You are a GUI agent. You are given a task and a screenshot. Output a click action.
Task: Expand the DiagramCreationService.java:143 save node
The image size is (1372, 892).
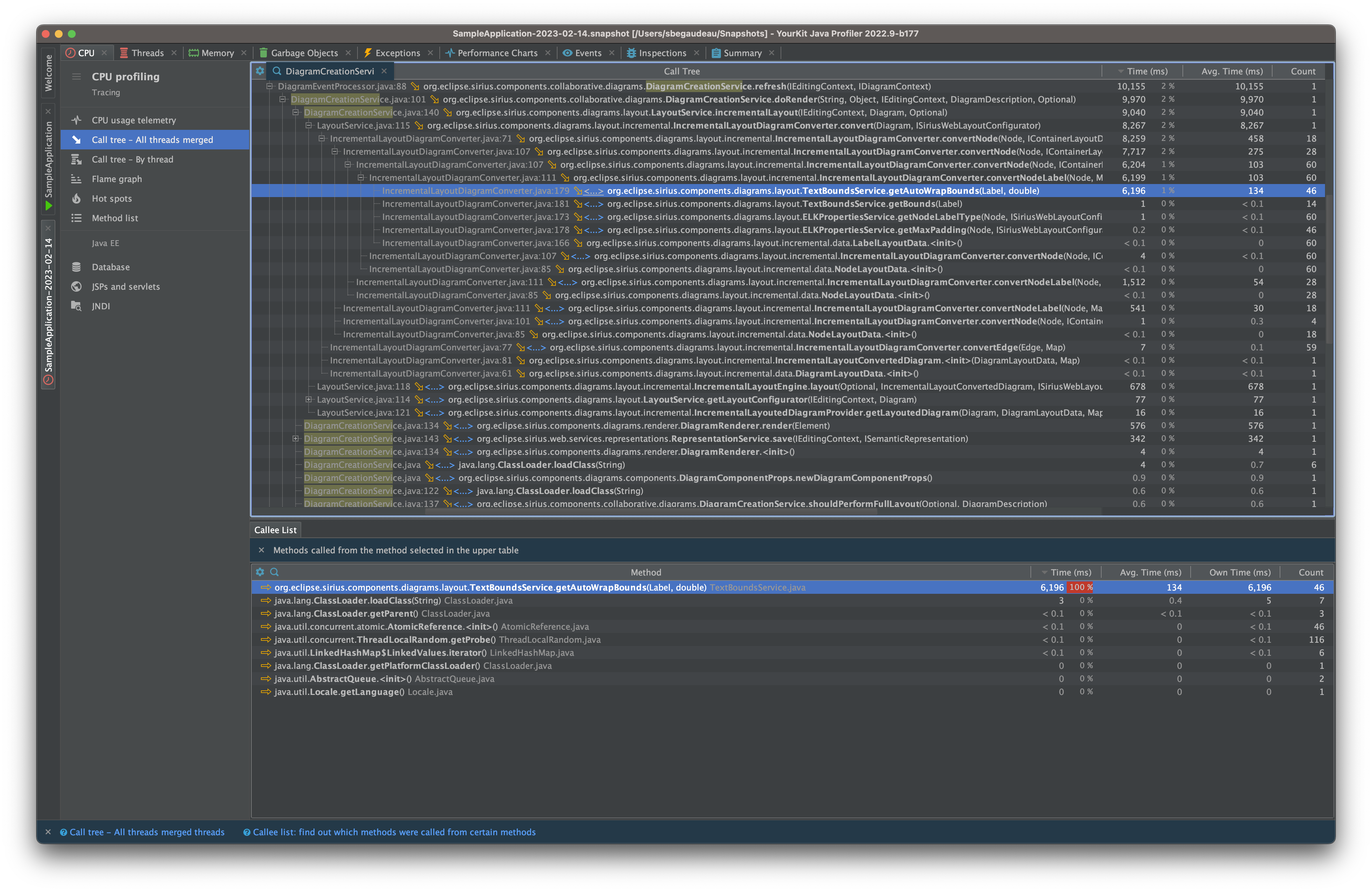point(296,439)
